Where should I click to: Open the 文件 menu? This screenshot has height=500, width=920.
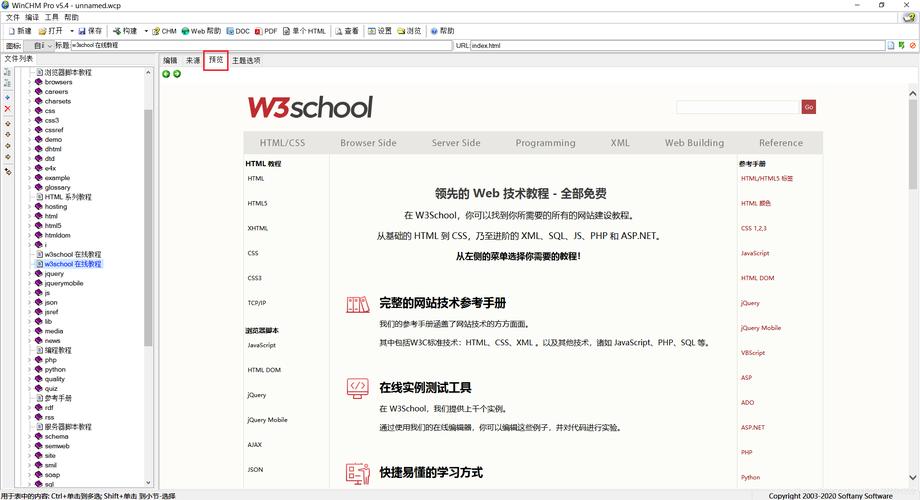point(12,17)
